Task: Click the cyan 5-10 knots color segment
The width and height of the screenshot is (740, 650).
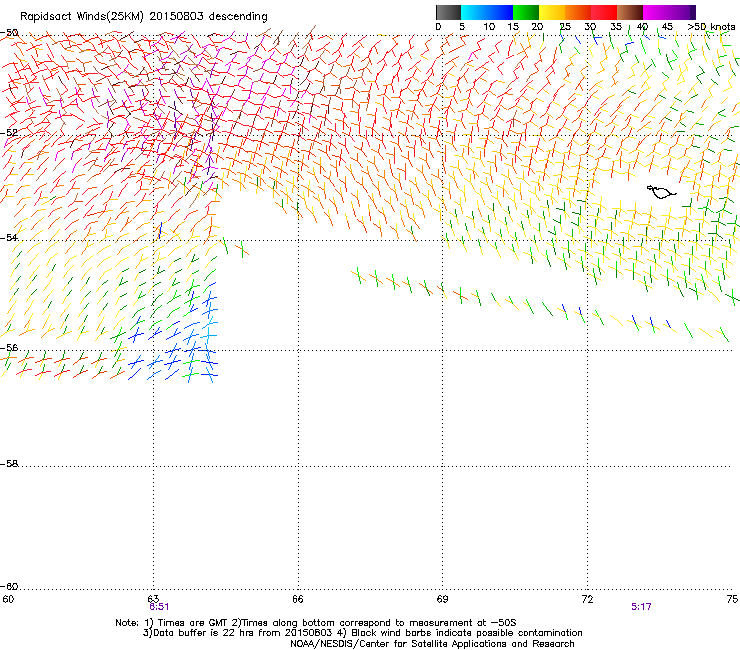Action: point(474,12)
